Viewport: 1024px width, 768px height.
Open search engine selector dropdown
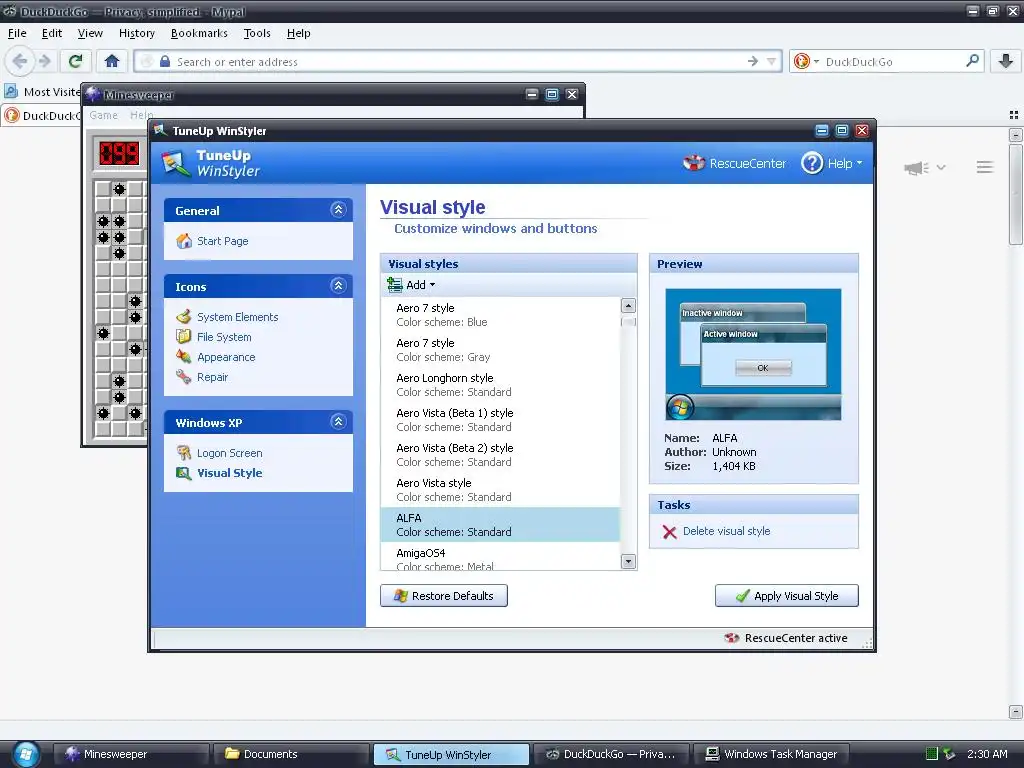click(807, 61)
